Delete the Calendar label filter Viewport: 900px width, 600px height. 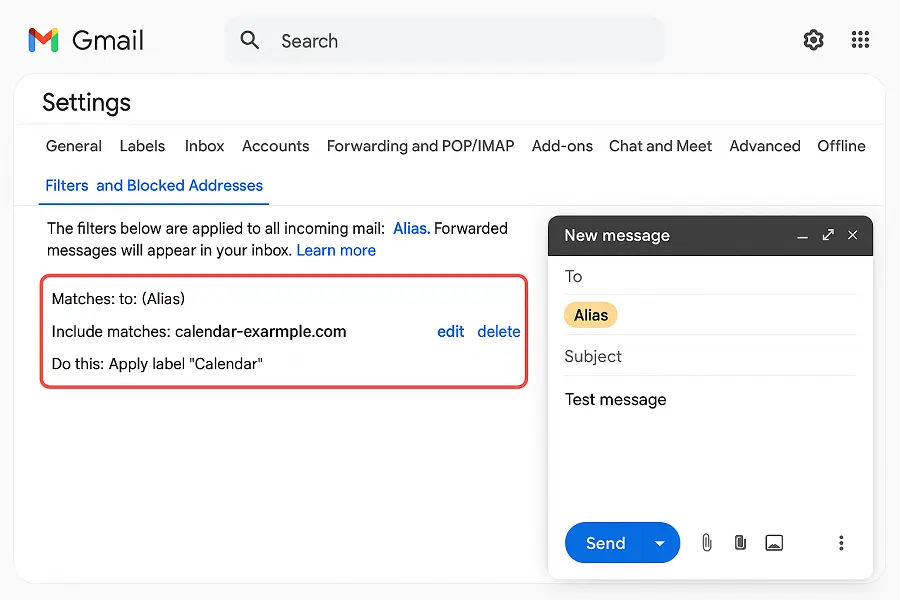(x=498, y=332)
